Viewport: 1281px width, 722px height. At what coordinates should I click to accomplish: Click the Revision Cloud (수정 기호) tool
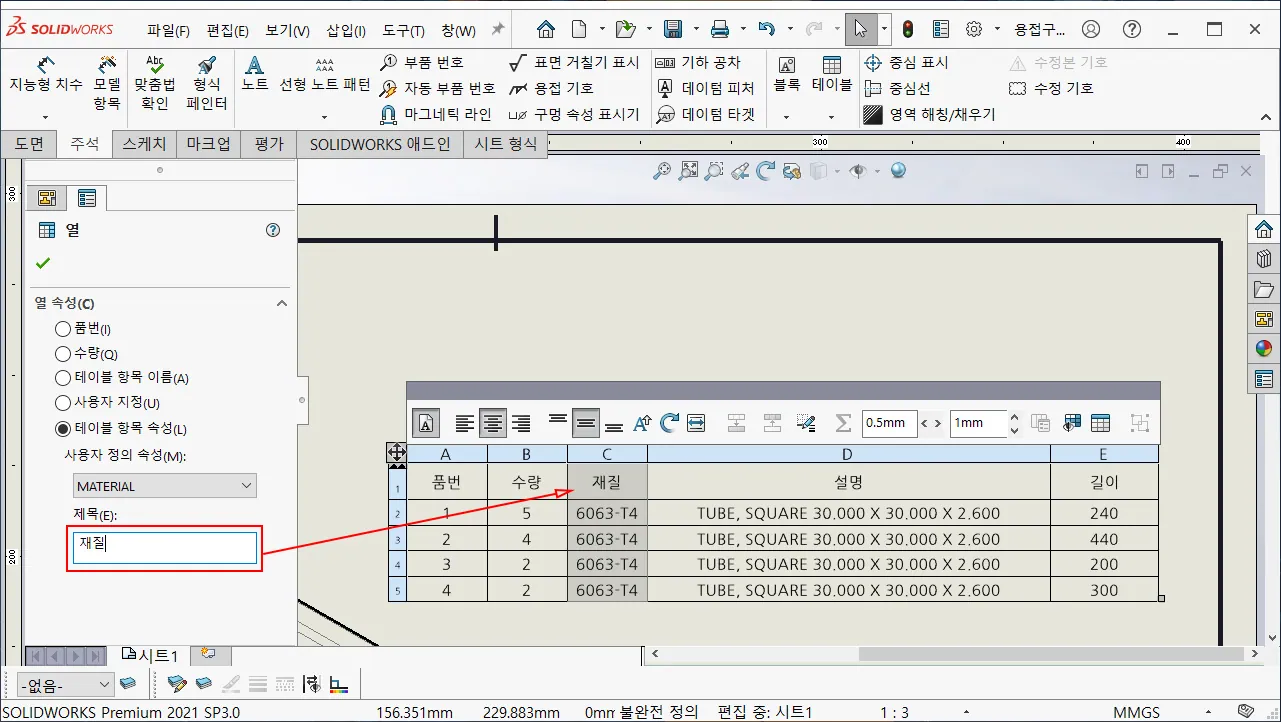point(1051,88)
